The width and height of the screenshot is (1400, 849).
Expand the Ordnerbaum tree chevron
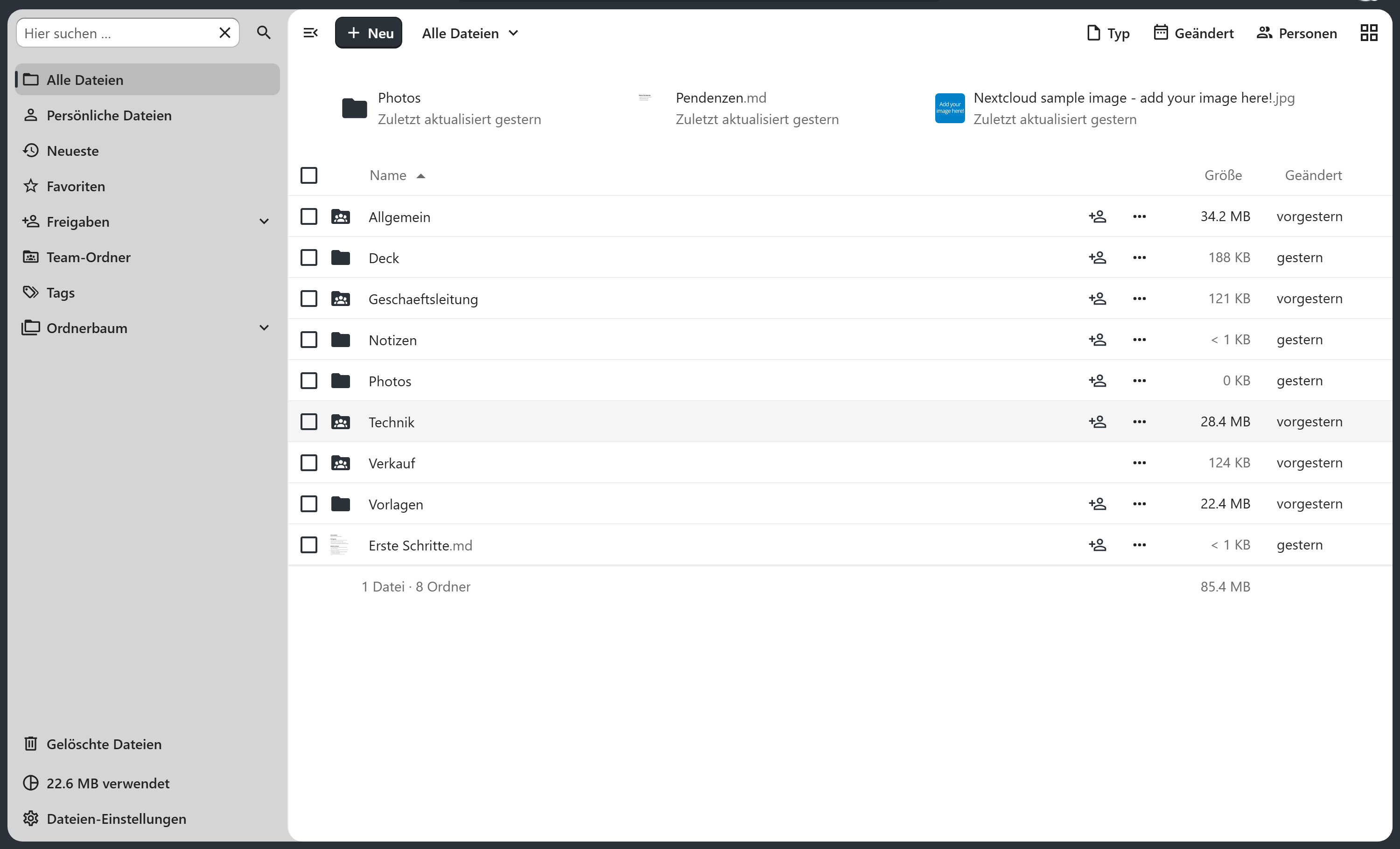click(264, 327)
